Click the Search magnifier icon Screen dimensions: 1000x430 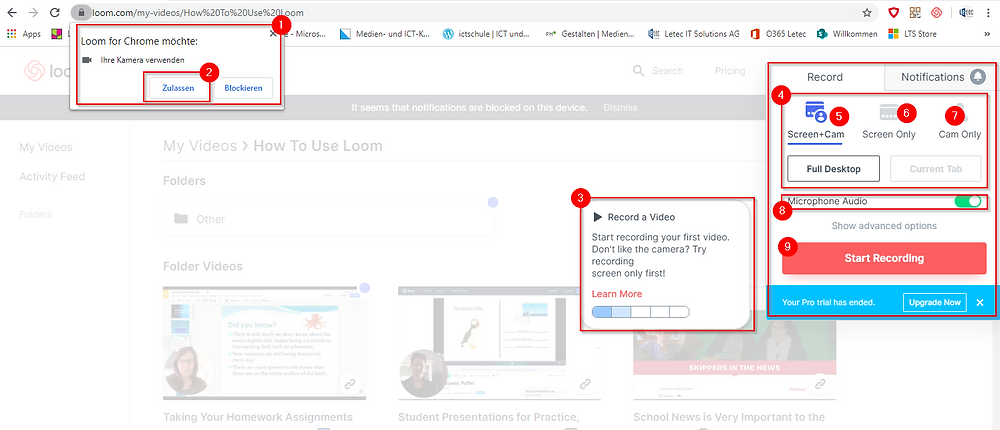click(638, 70)
